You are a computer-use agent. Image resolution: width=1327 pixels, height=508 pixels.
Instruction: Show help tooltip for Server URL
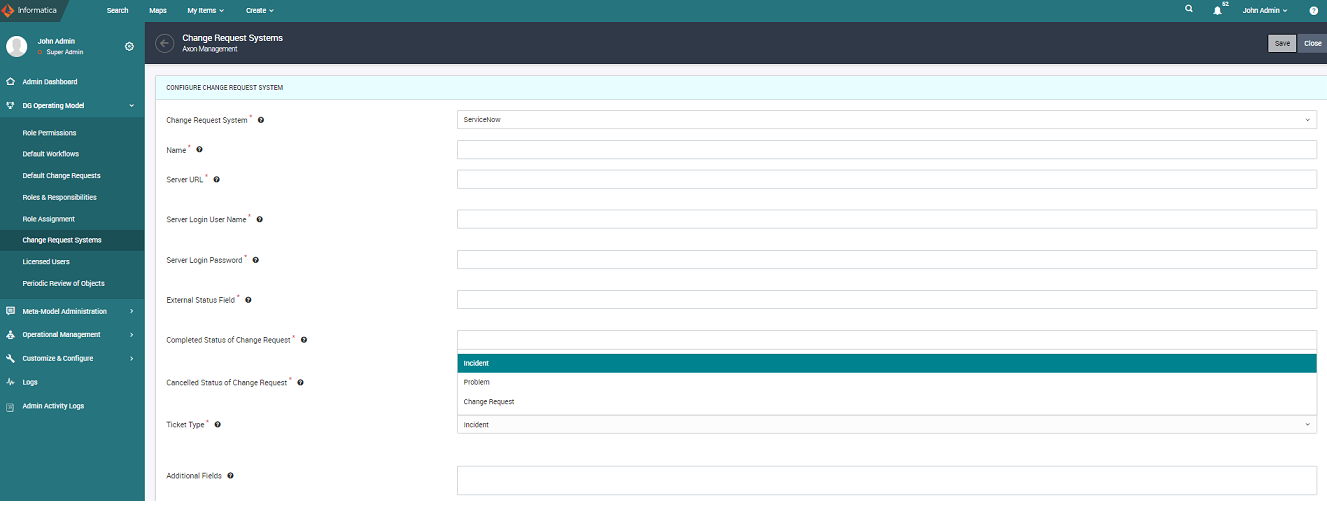[216, 180]
